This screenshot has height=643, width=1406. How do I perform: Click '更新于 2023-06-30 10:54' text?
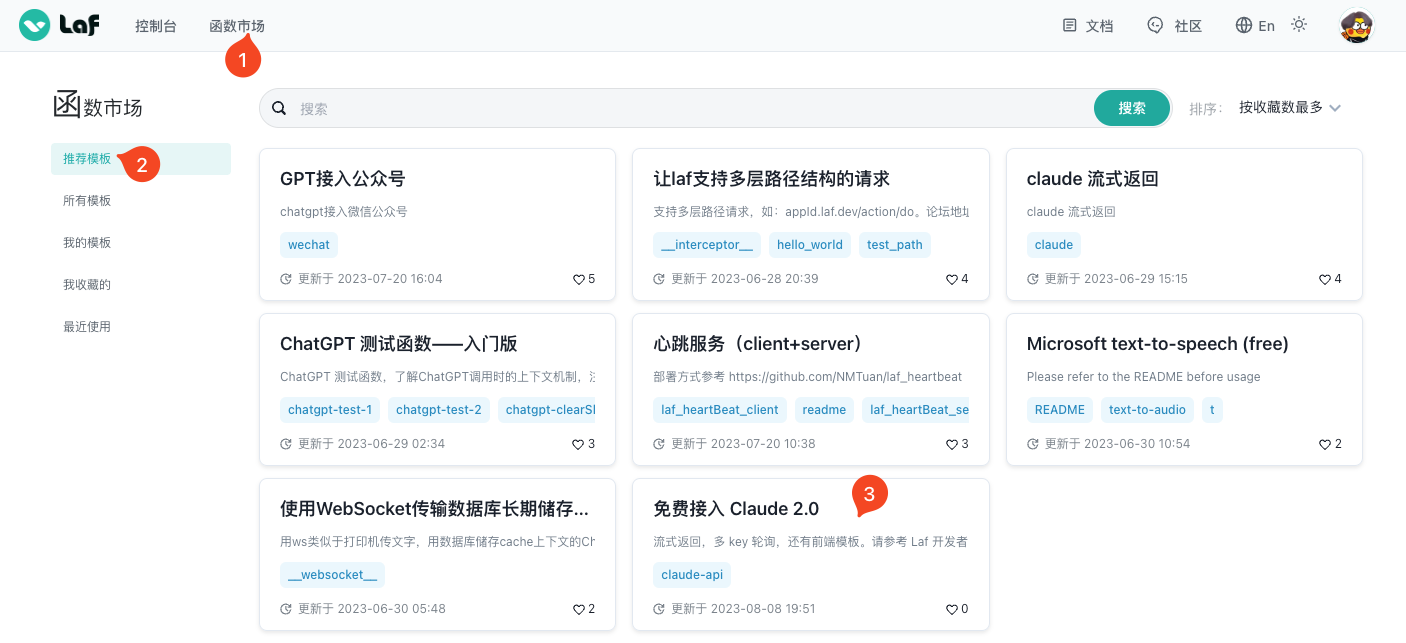[x=1117, y=444]
